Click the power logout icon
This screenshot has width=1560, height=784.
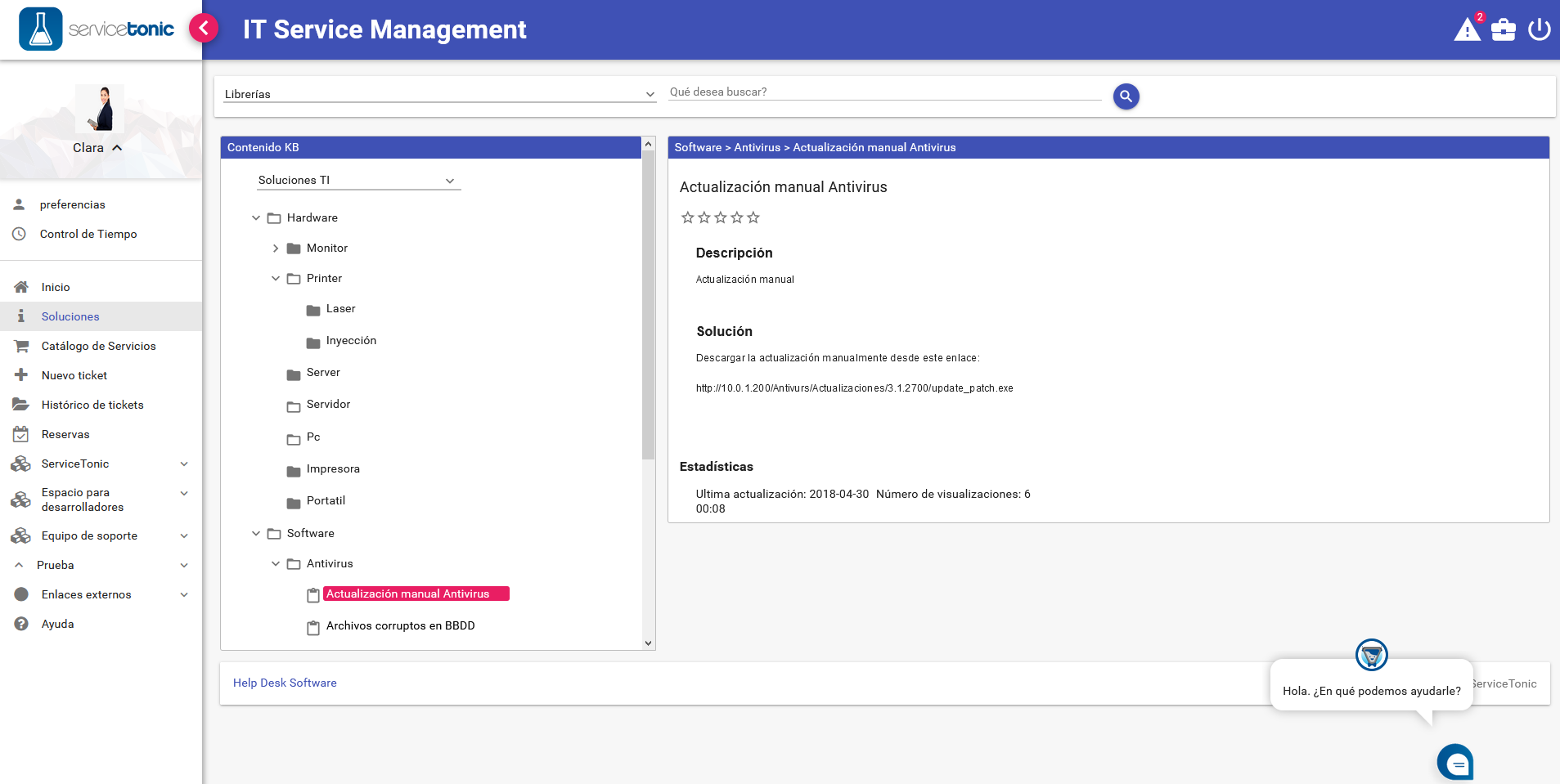click(x=1539, y=30)
